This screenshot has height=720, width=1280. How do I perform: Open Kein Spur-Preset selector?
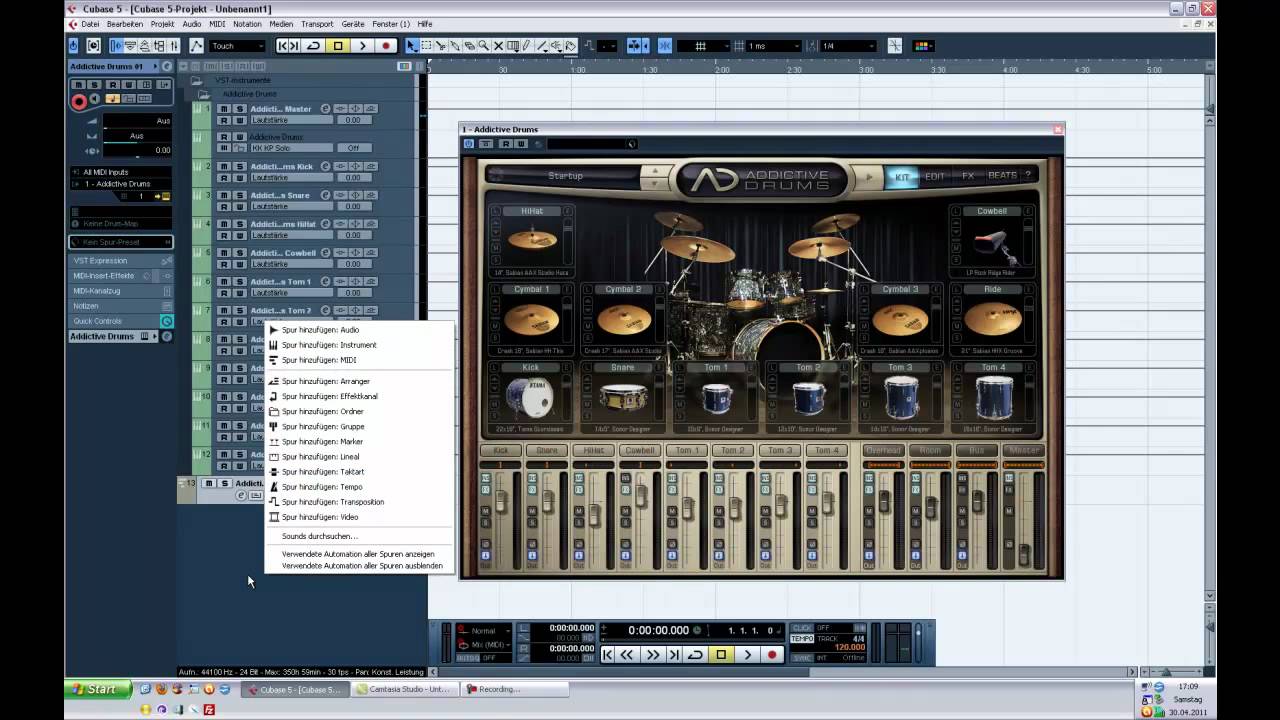(121, 242)
